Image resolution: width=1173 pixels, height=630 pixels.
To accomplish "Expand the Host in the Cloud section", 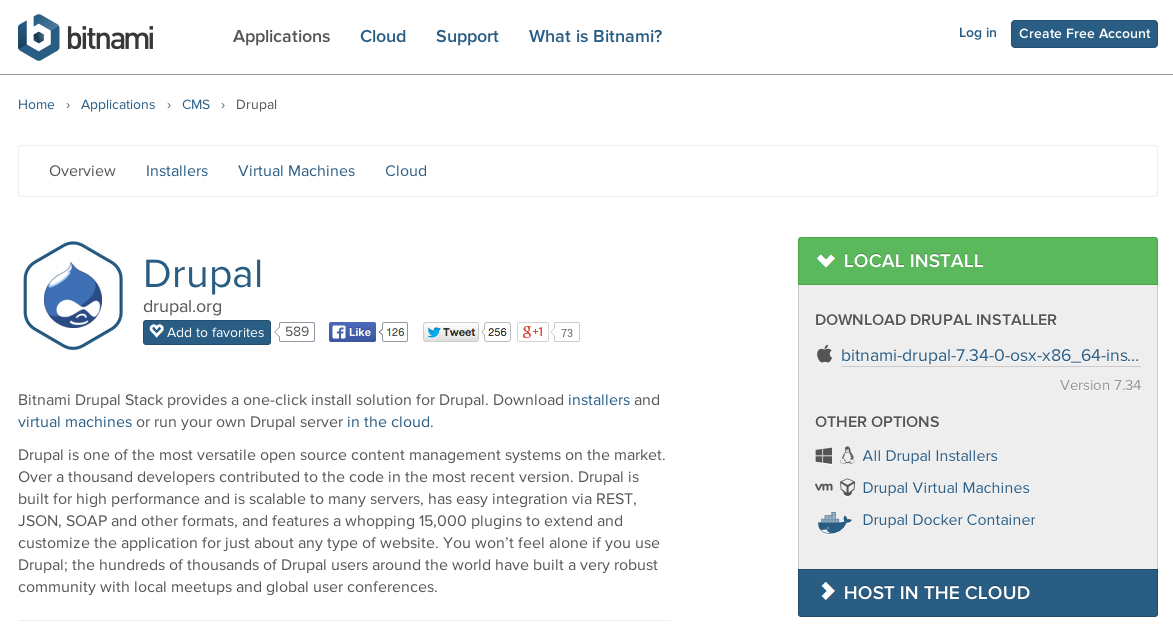I will click(977, 593).
